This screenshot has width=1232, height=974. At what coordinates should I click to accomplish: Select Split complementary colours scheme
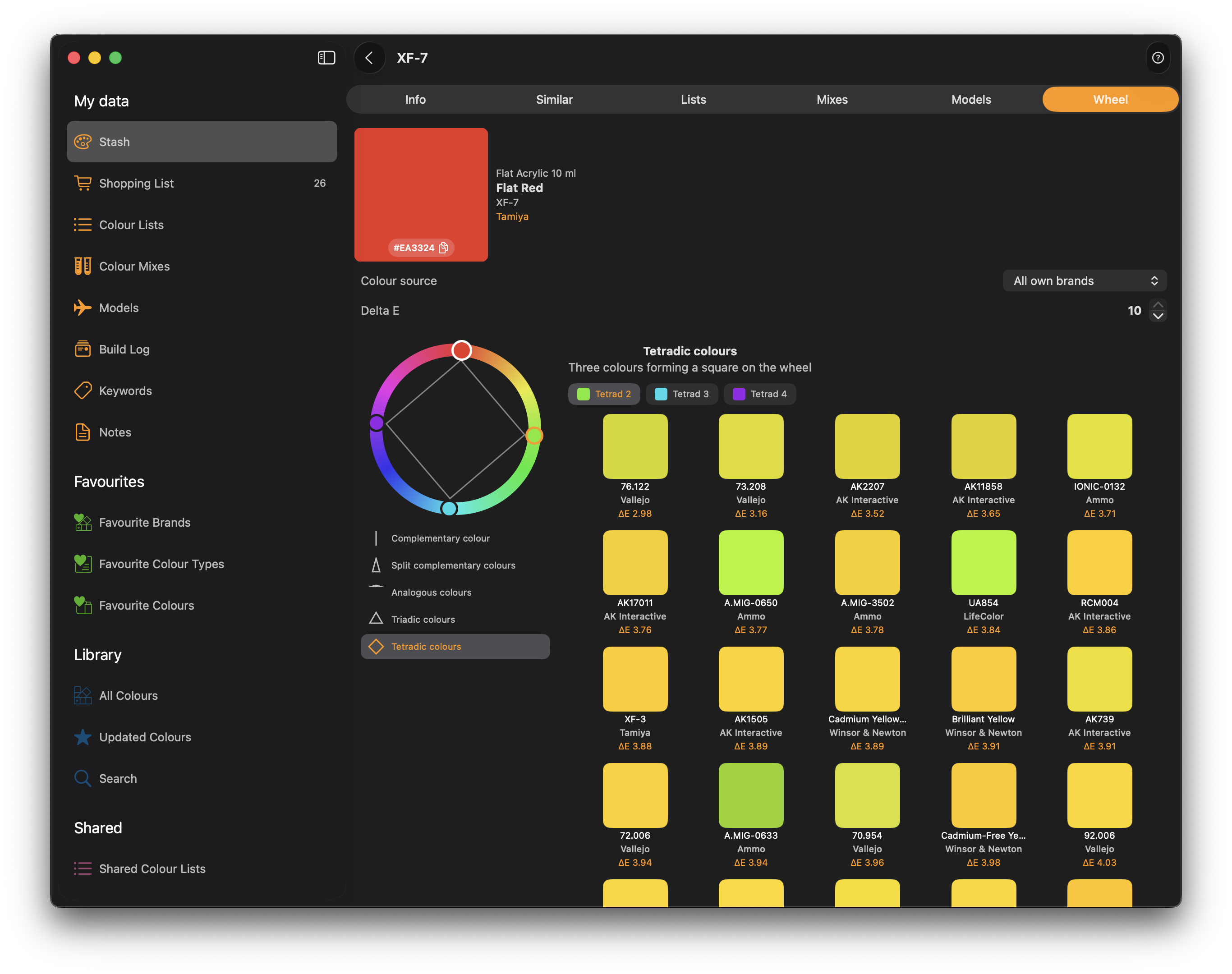[x=455, y=565]
